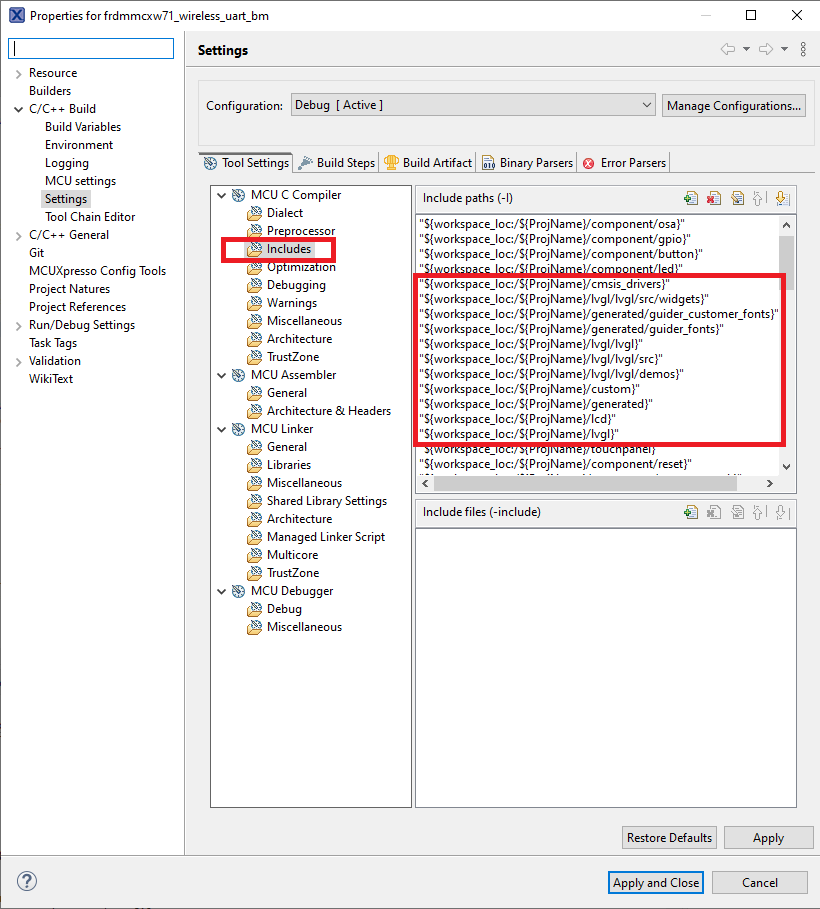The width and height of the screenshot is (820, 909).
Task: Select Warnings tree item
Action: [292, 303]
